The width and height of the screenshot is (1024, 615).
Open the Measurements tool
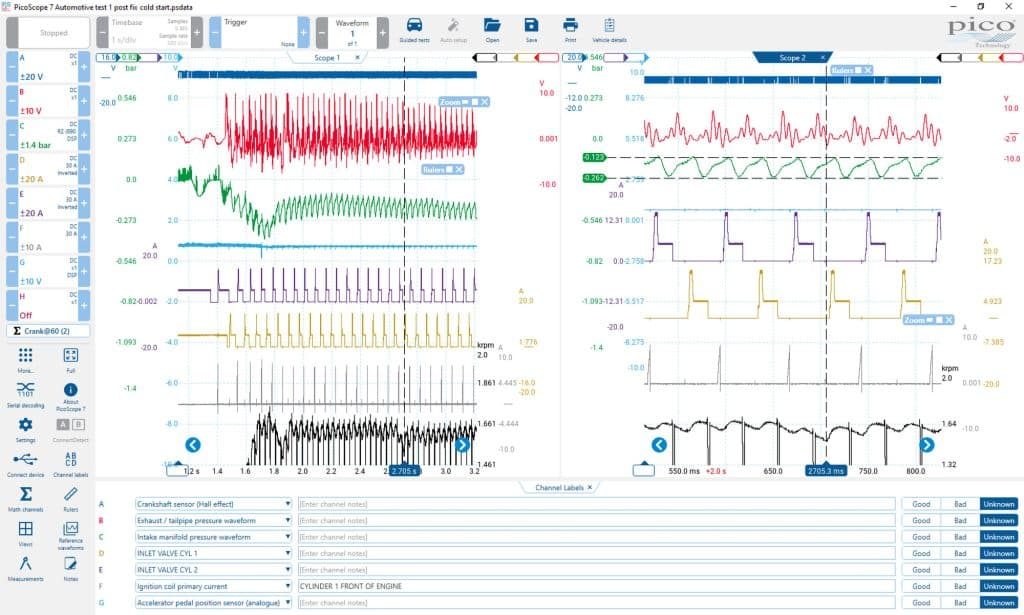[x=25, y=569]
